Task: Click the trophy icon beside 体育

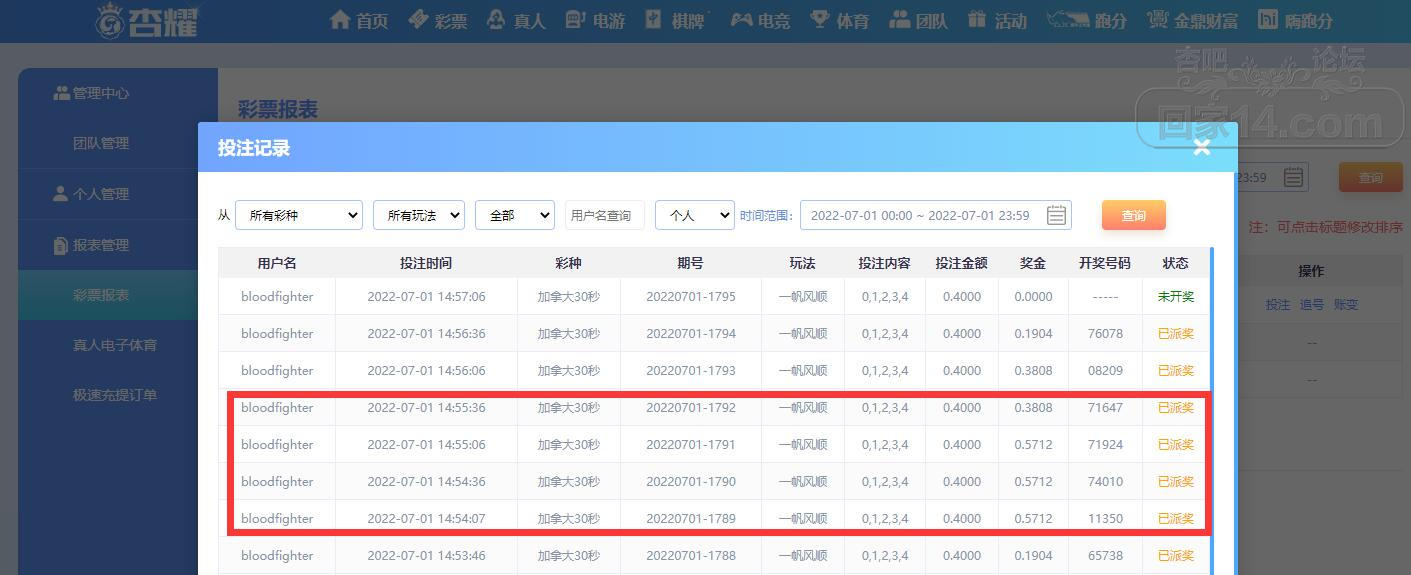Action: click(820, 19)
